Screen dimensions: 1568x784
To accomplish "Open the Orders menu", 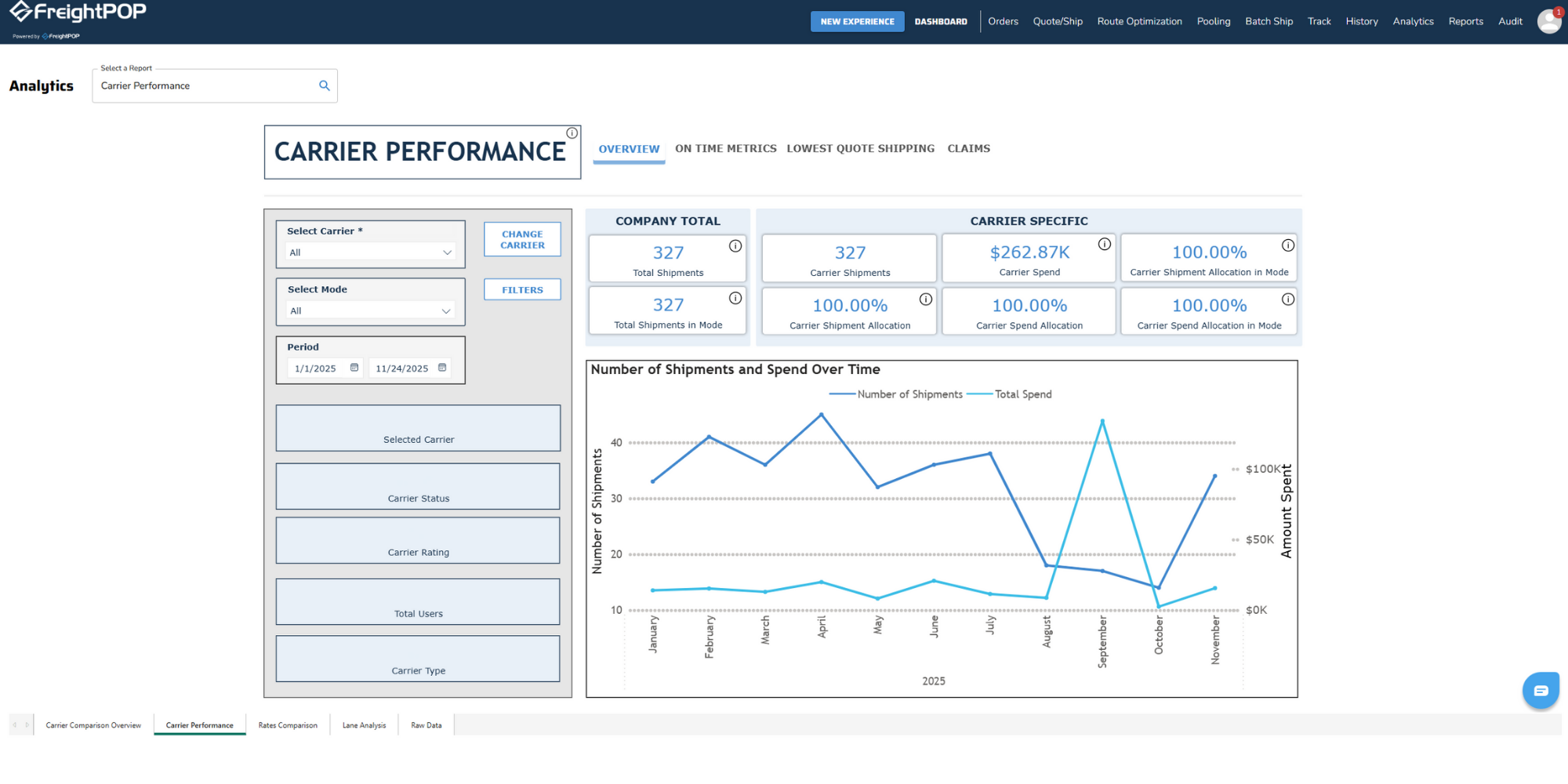I will click(1003, 21).
